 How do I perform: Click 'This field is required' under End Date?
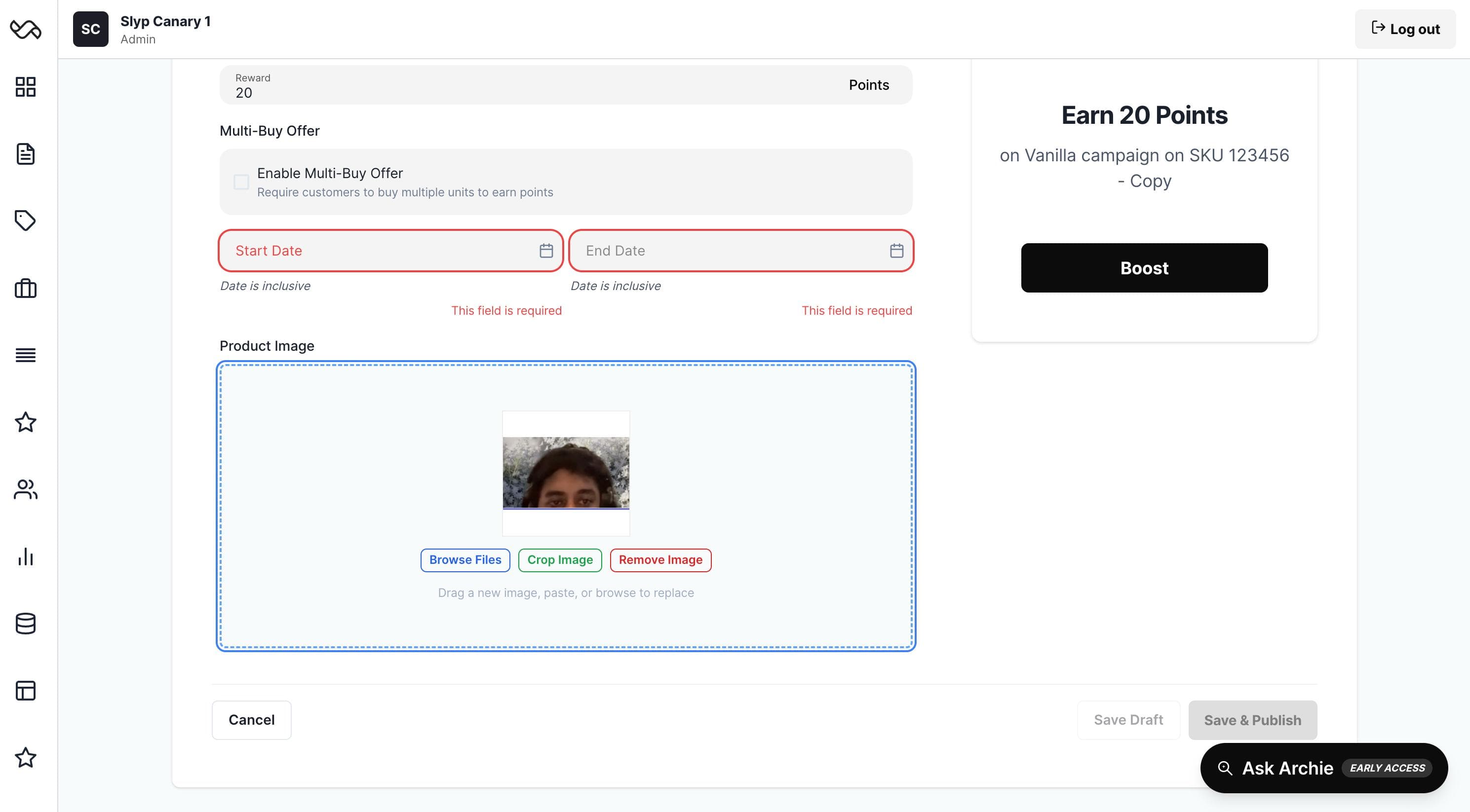pyautogui.click(x=856, y=311)
